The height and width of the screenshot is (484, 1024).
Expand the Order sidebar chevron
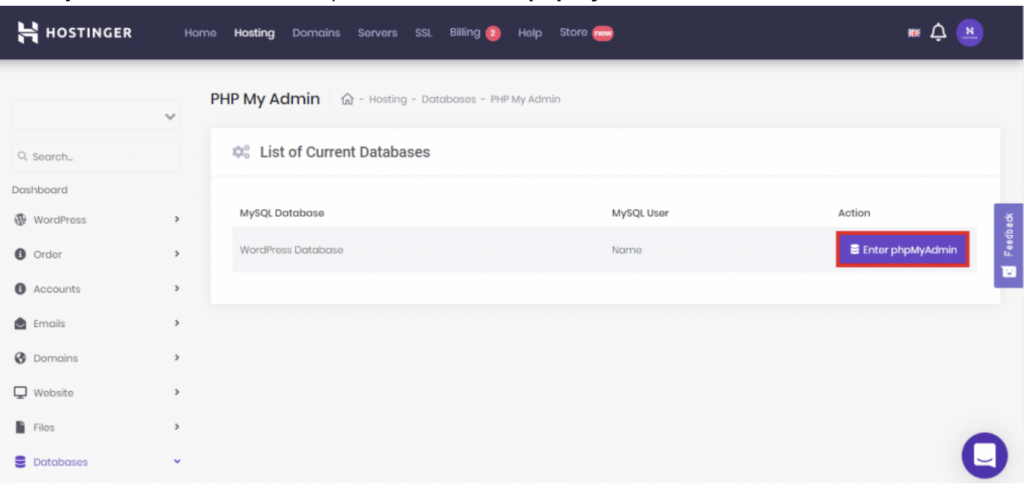(x=176, y=253)
